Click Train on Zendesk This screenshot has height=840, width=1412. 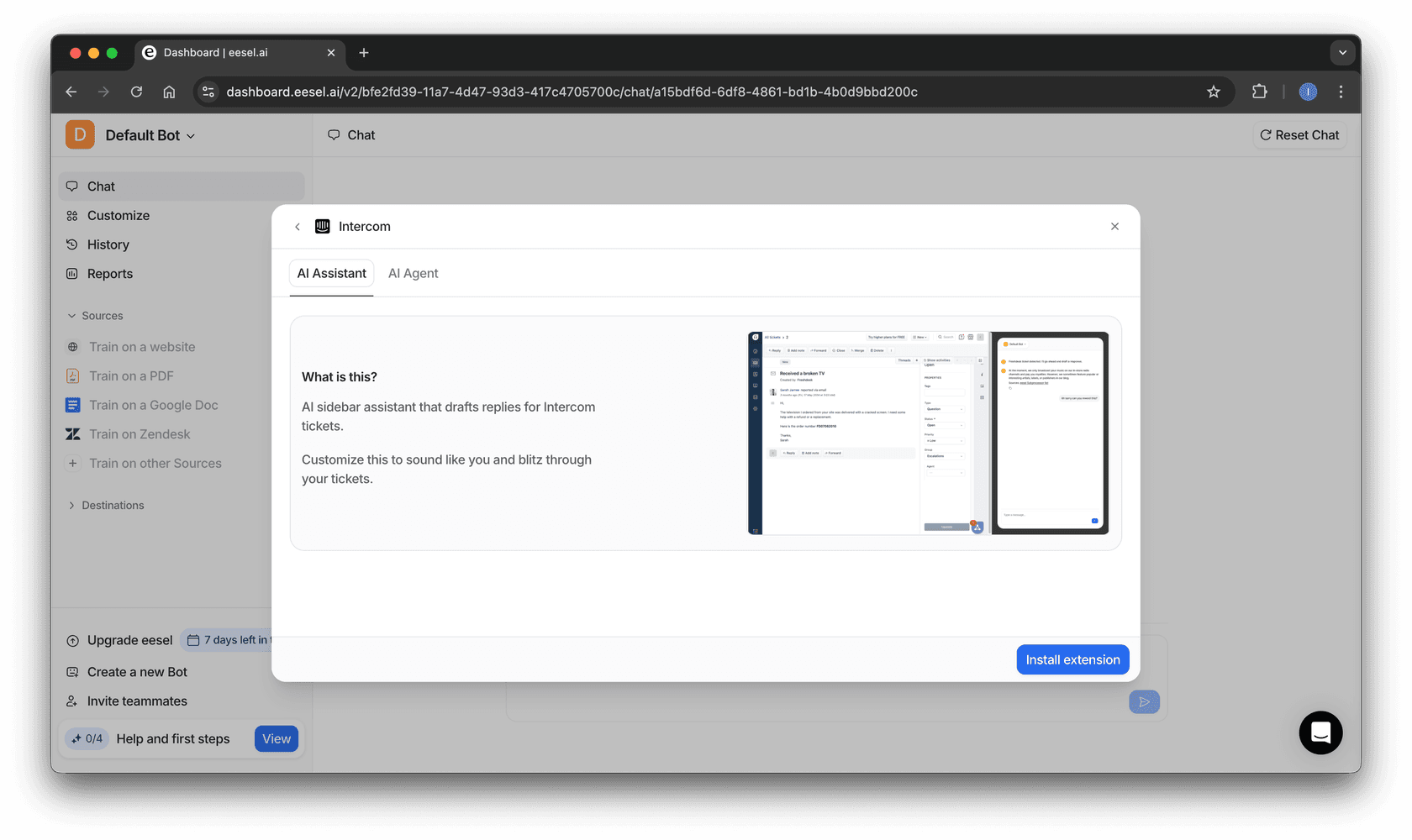point(140,434)
